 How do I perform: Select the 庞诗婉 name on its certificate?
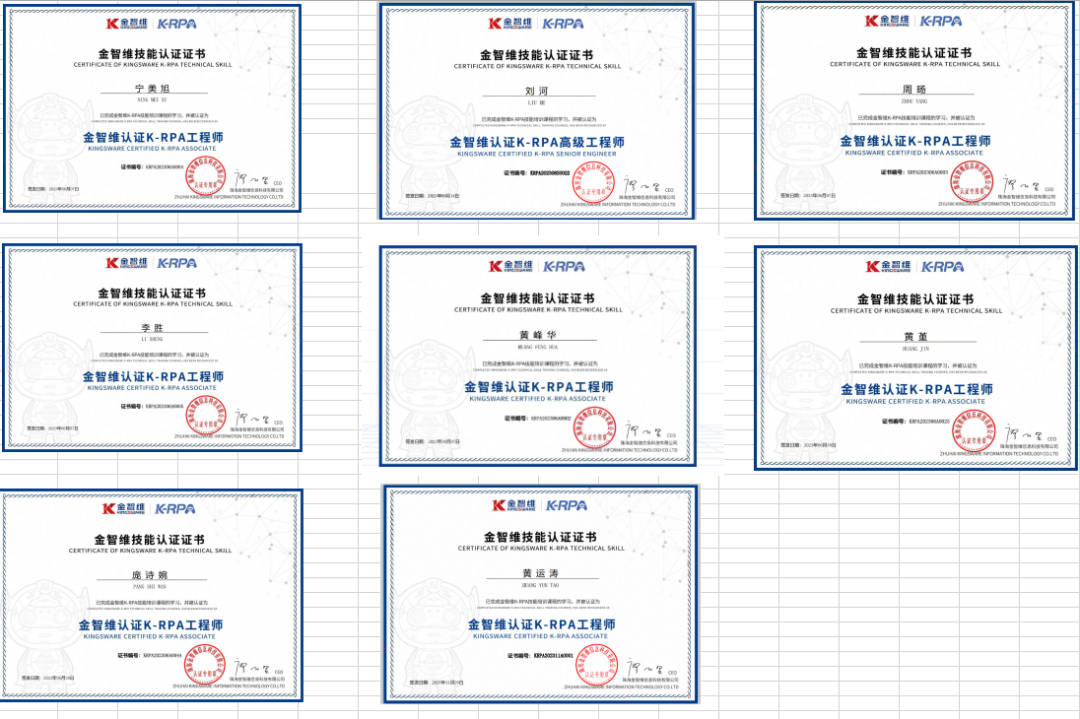[149, 574]
